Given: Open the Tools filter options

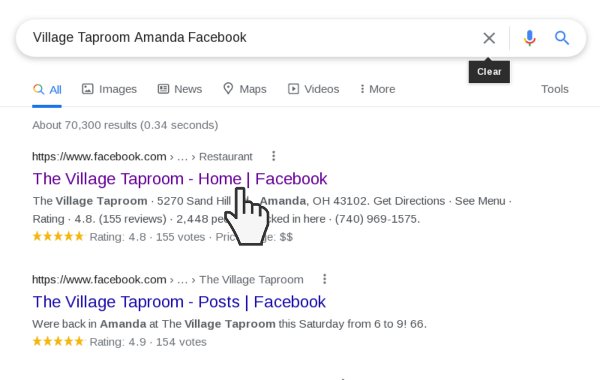Looking at the screenshot, I should pyautogui.click(x=554, y=89).
